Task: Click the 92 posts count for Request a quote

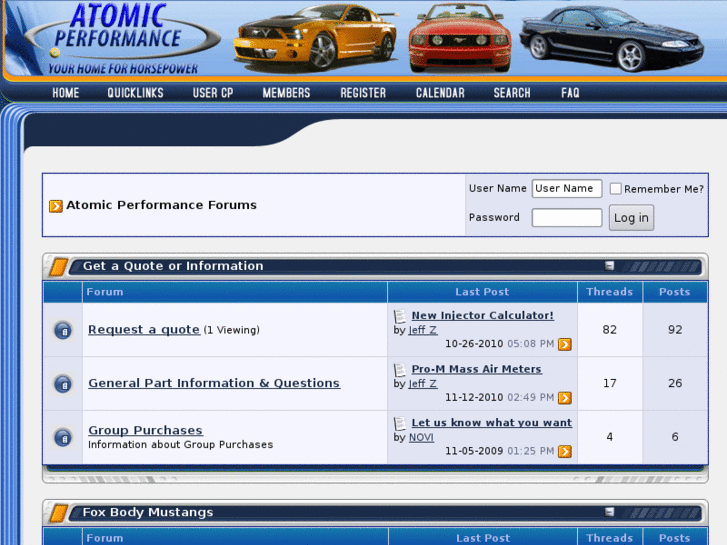Action: click(675, 330)
